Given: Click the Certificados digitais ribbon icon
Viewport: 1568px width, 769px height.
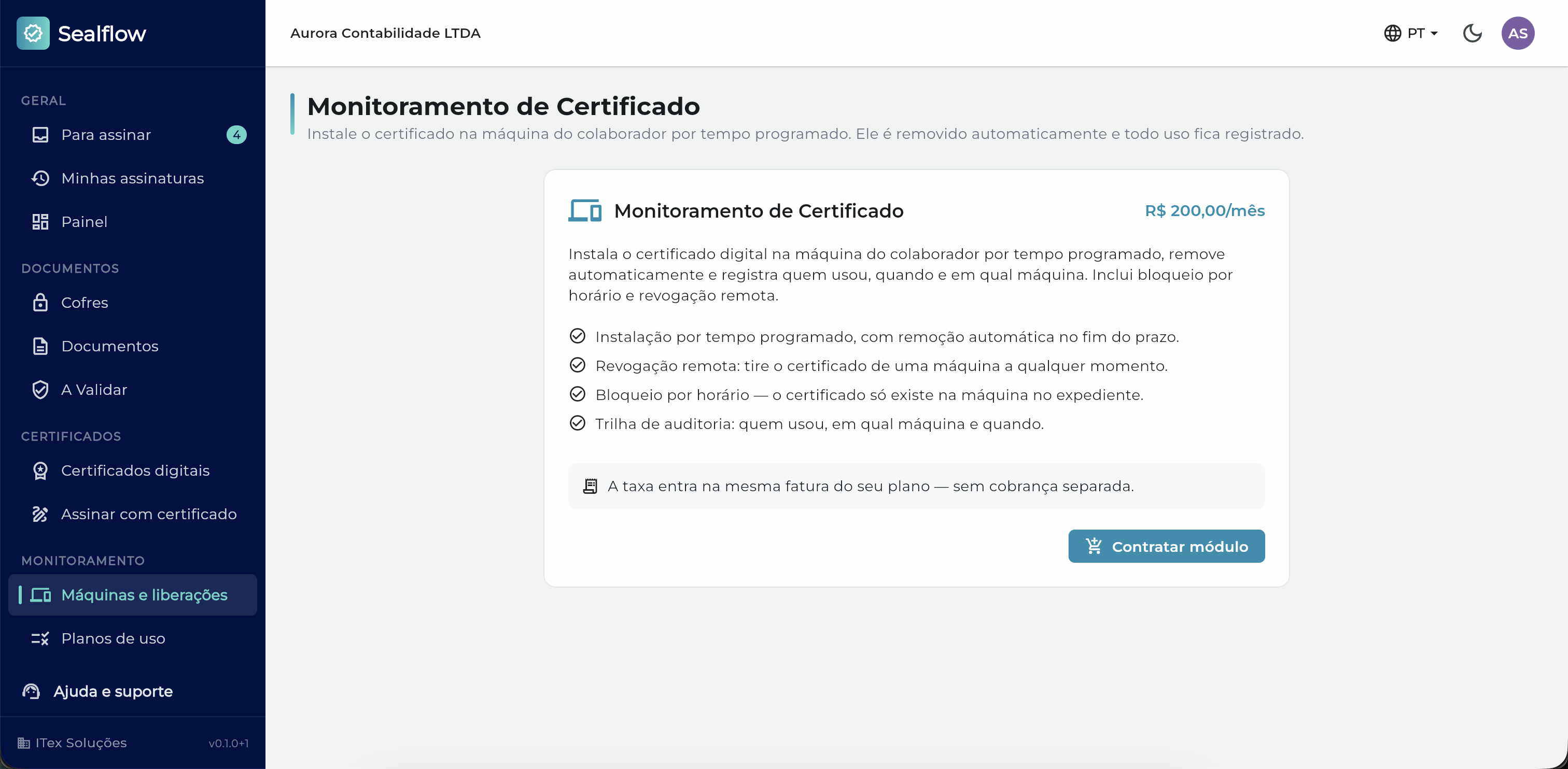Looking at the screenshot, I should (x=40, y=471).
